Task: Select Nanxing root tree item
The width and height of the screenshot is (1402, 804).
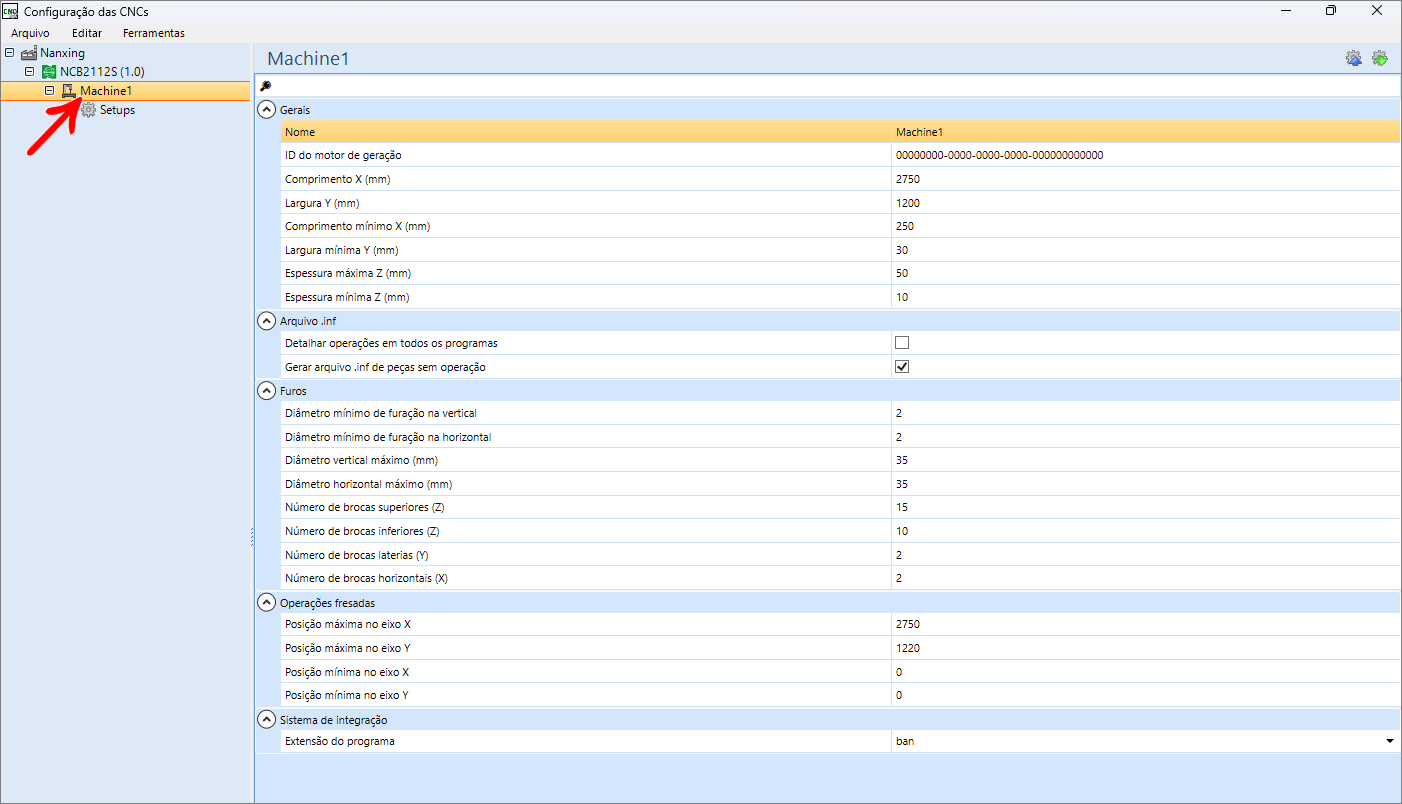Action: [x=62, y=53]
